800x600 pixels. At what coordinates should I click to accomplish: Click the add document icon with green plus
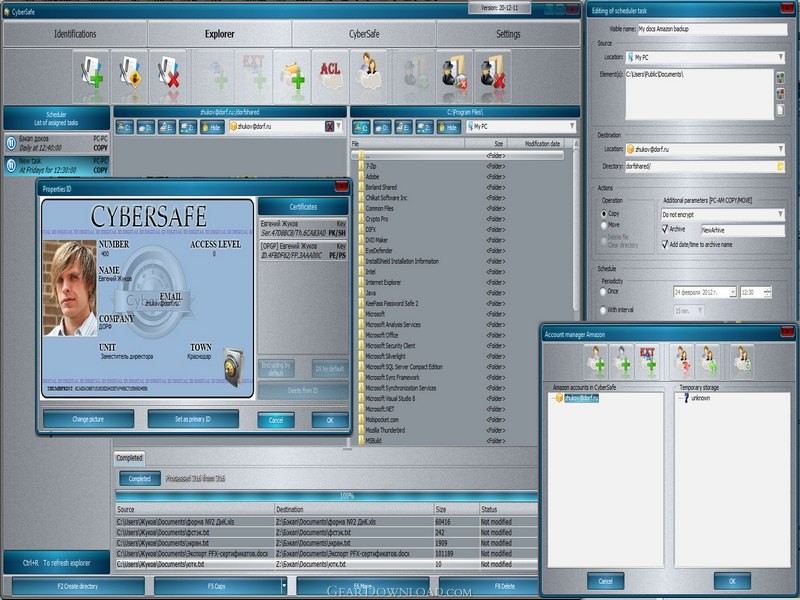point(91,77)
